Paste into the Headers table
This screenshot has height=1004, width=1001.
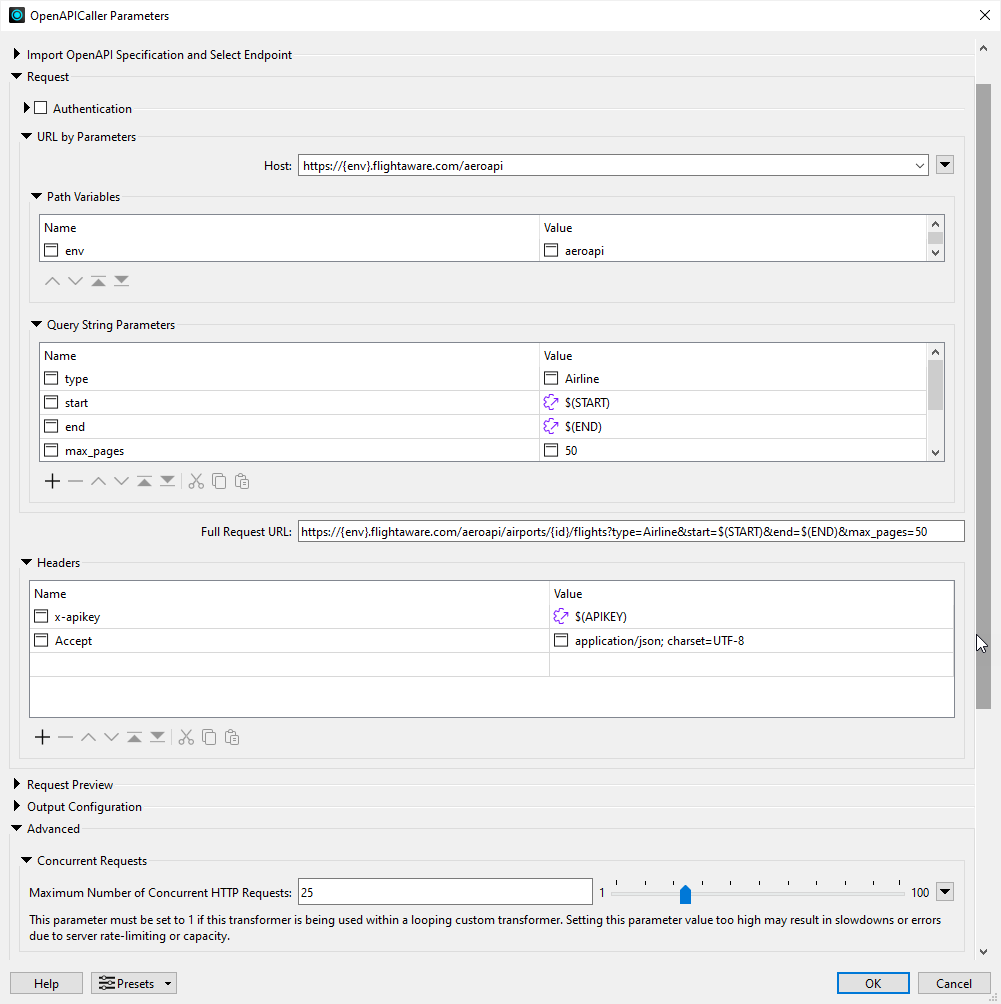coord(231,737)
